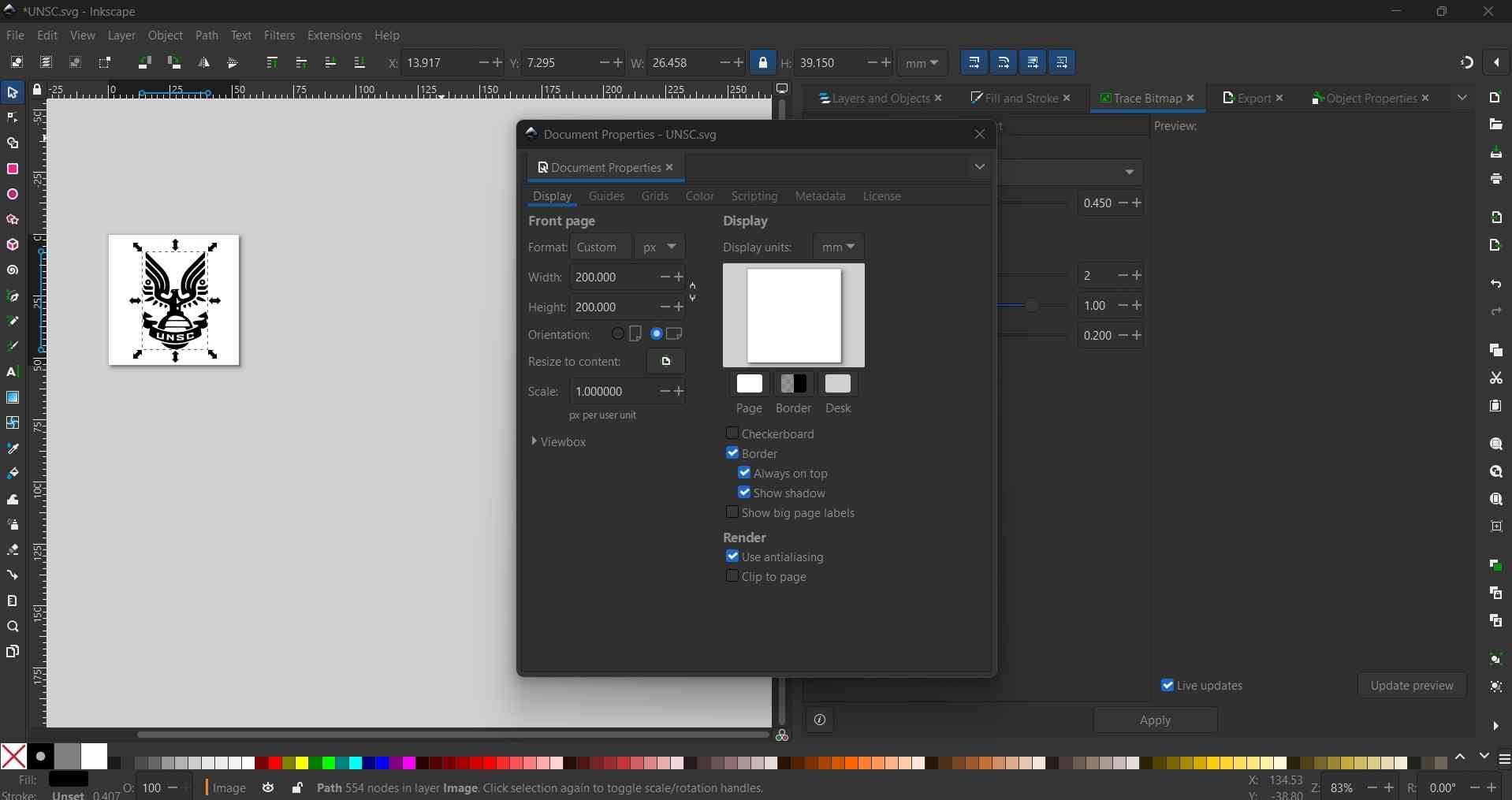The image size is (1512, 800).
Task: Select the Pen bezier tool
Action: (x=13, y=296)
